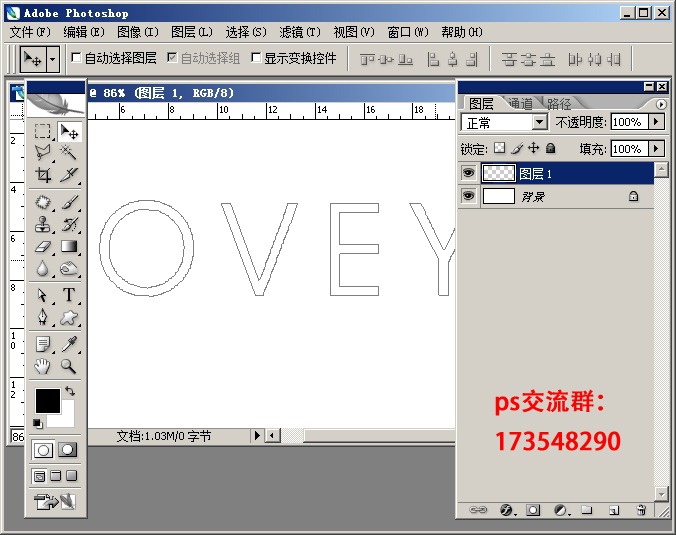Screen dimensions: 676x535
Task: Select the Notes tool
Action: [x=42, y=344]
